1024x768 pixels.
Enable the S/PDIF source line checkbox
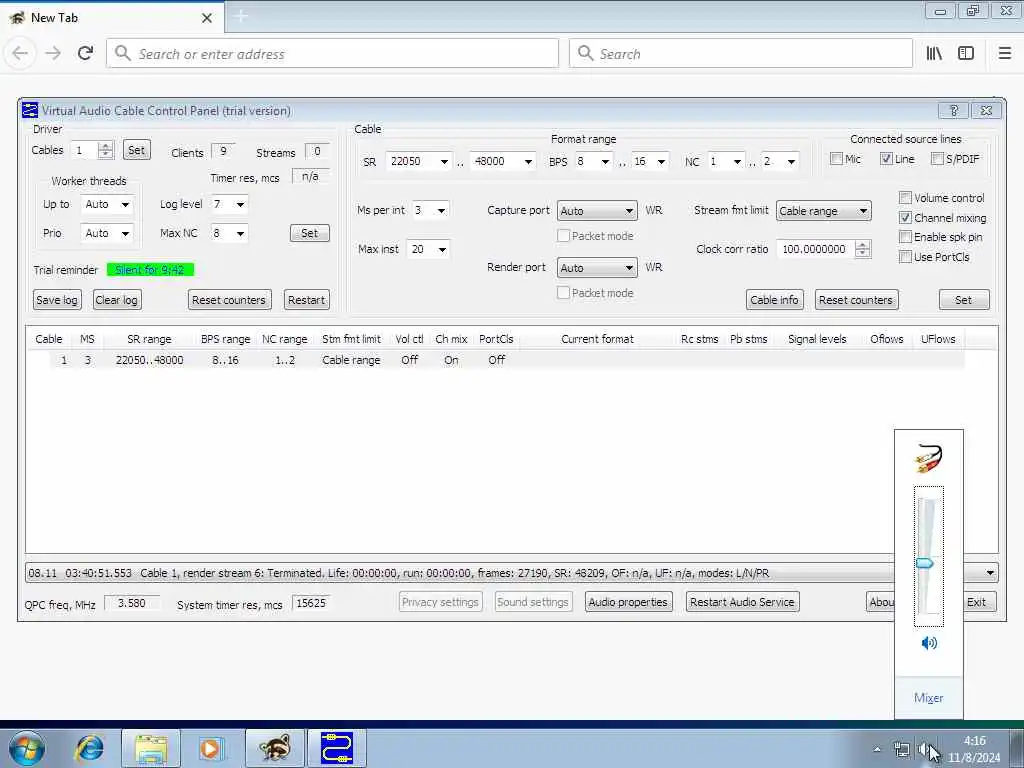click(x=937, y=159)
